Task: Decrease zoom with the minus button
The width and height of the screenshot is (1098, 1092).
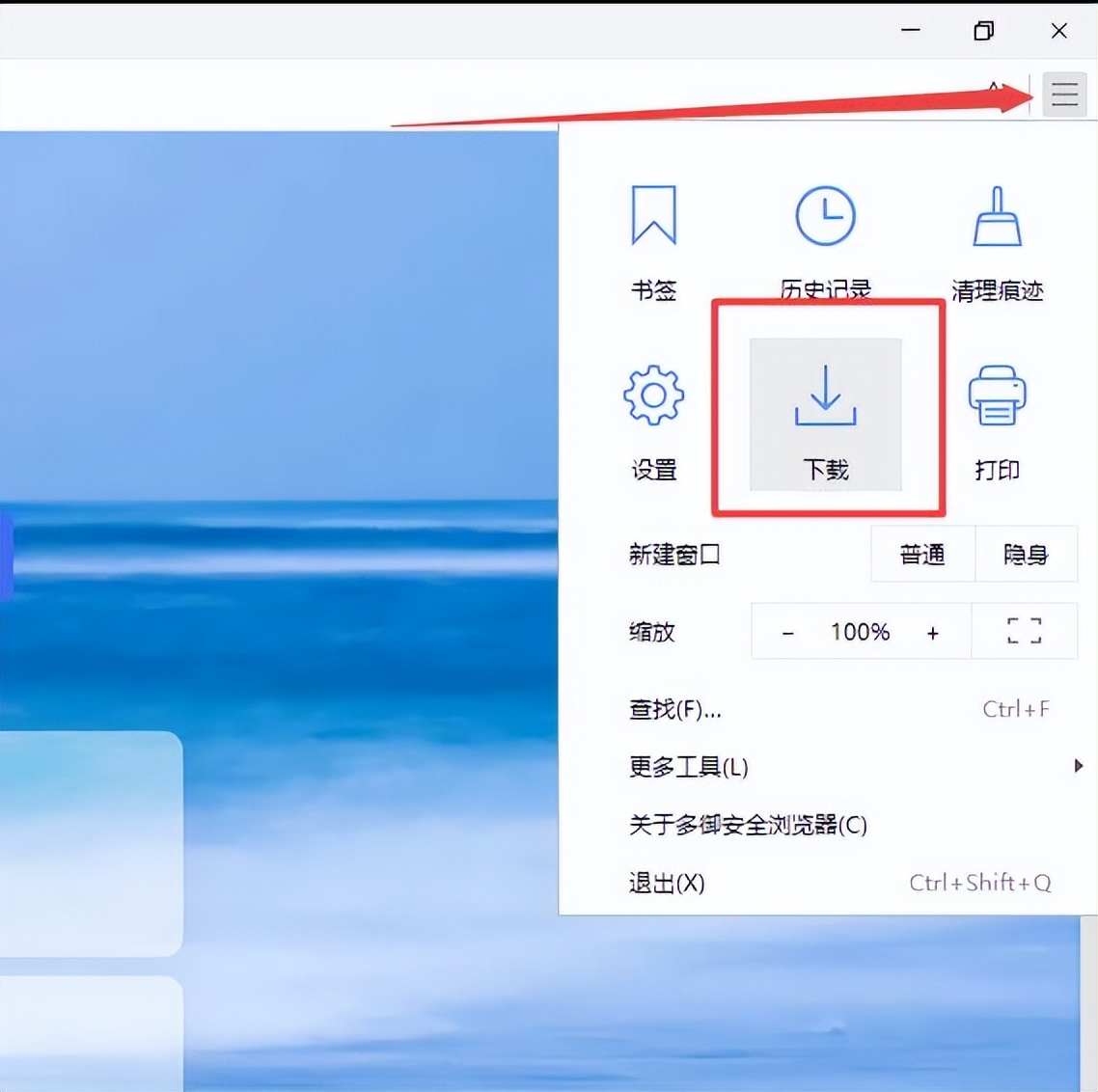Action: pyautogui.click(x=788, y=631)
